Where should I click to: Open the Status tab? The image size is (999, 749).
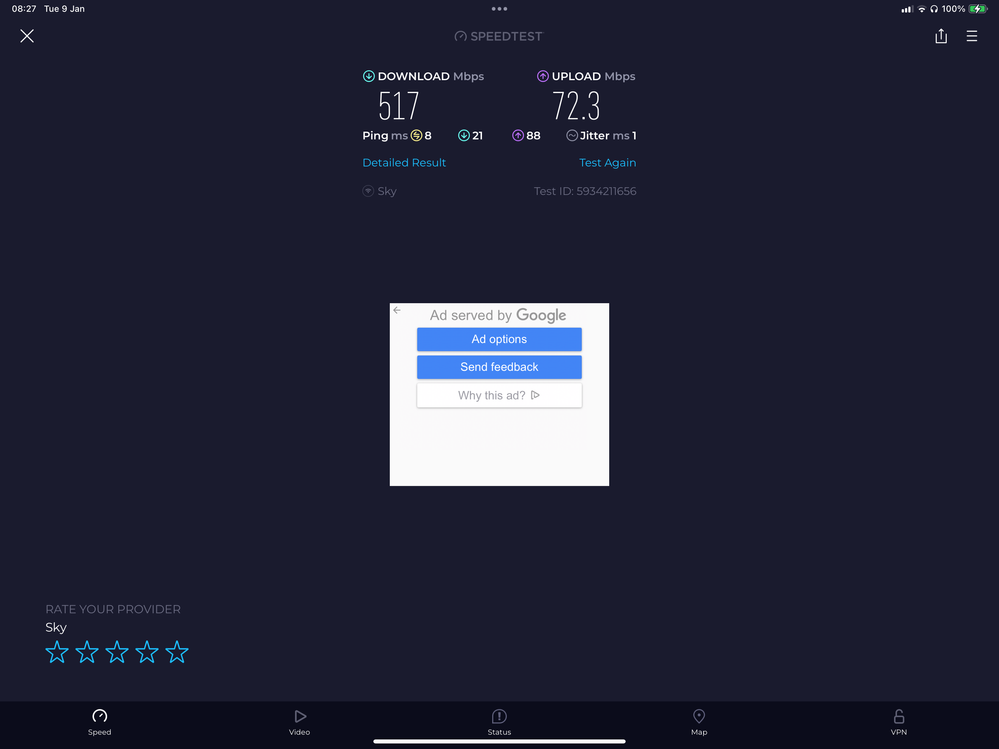point(499,722)
